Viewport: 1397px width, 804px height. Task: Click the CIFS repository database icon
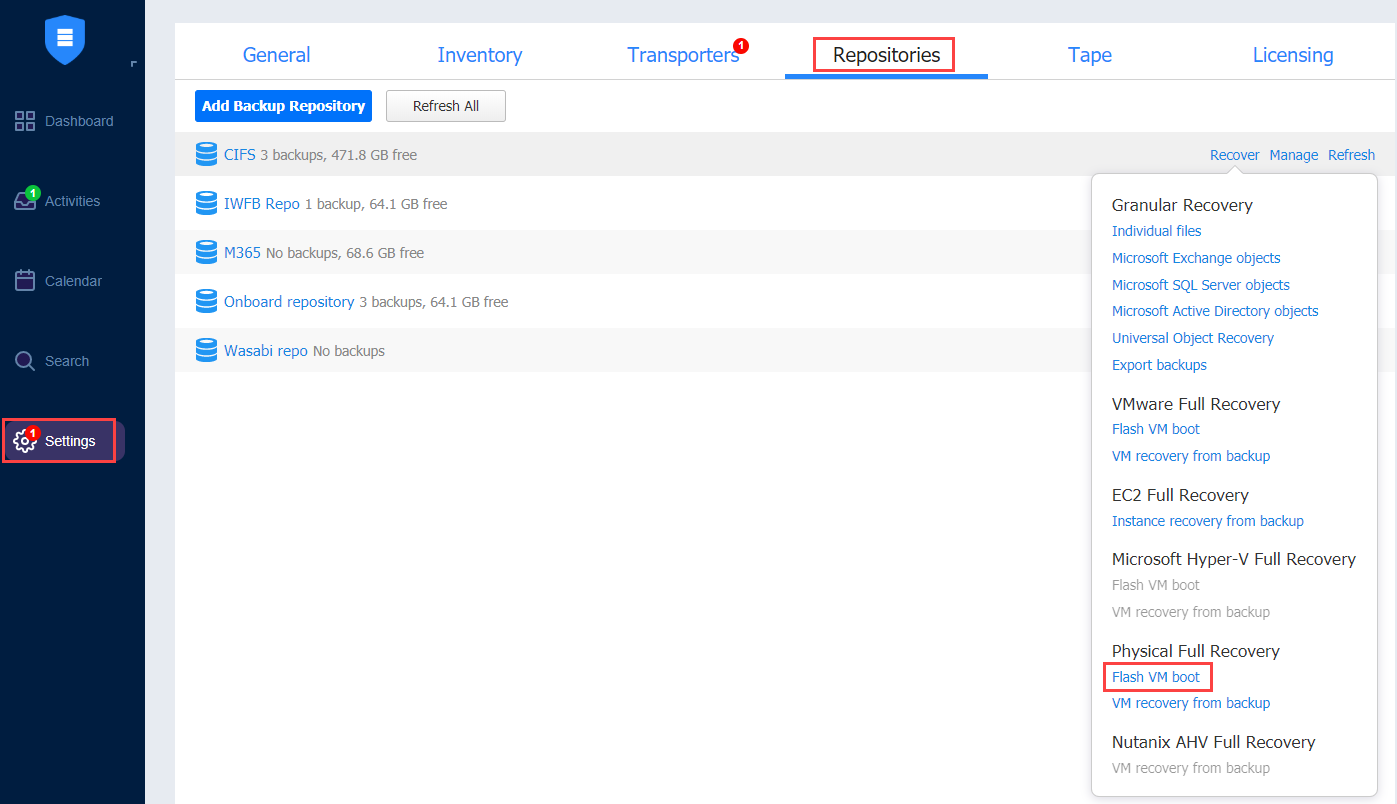tap(206, 155)
